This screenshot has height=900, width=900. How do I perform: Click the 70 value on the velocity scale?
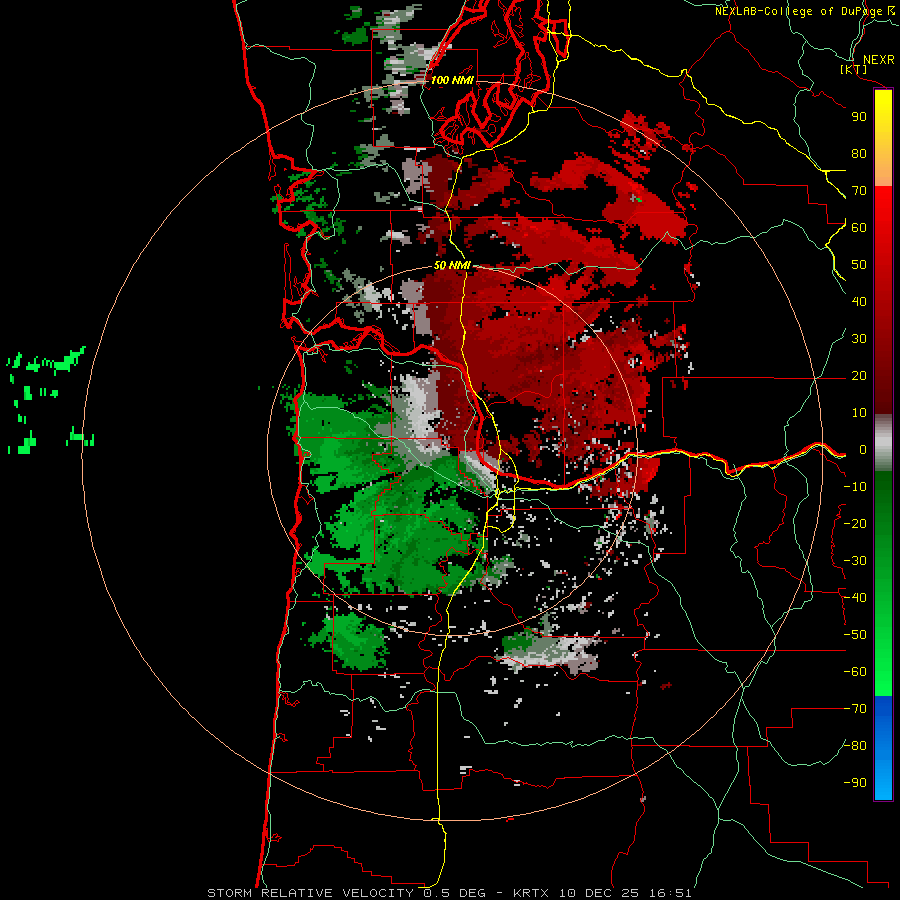tap(859, 191)
